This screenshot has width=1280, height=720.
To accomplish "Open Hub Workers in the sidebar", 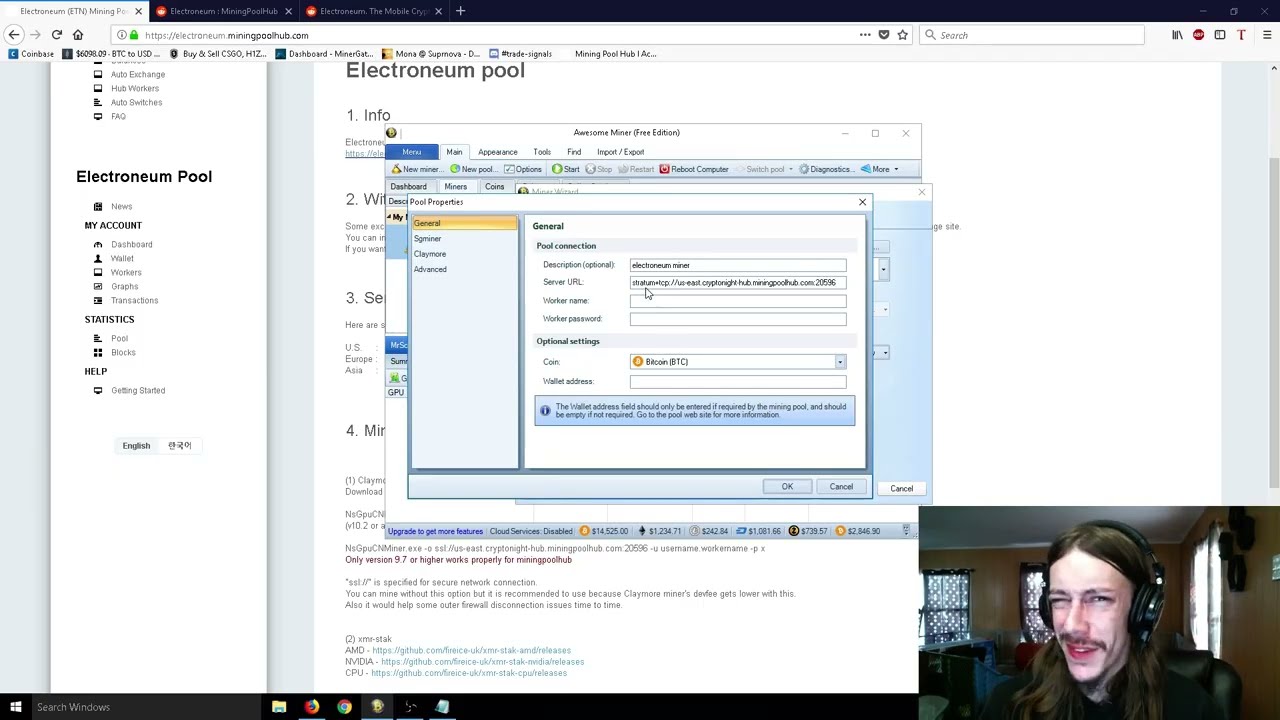I will pos(135,88).
